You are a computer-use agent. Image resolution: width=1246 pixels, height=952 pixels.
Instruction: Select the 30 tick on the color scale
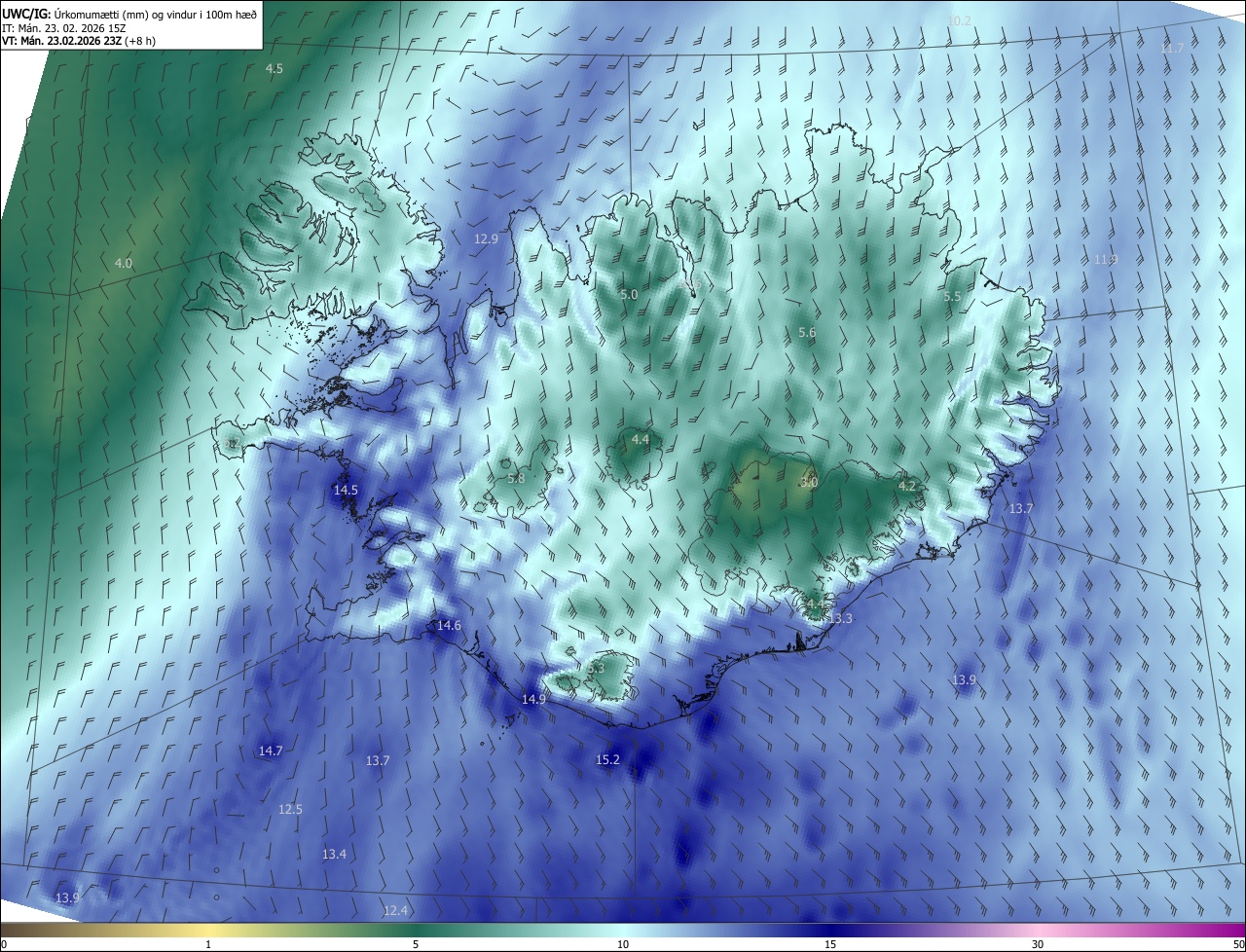click(x=1038, y=944)
